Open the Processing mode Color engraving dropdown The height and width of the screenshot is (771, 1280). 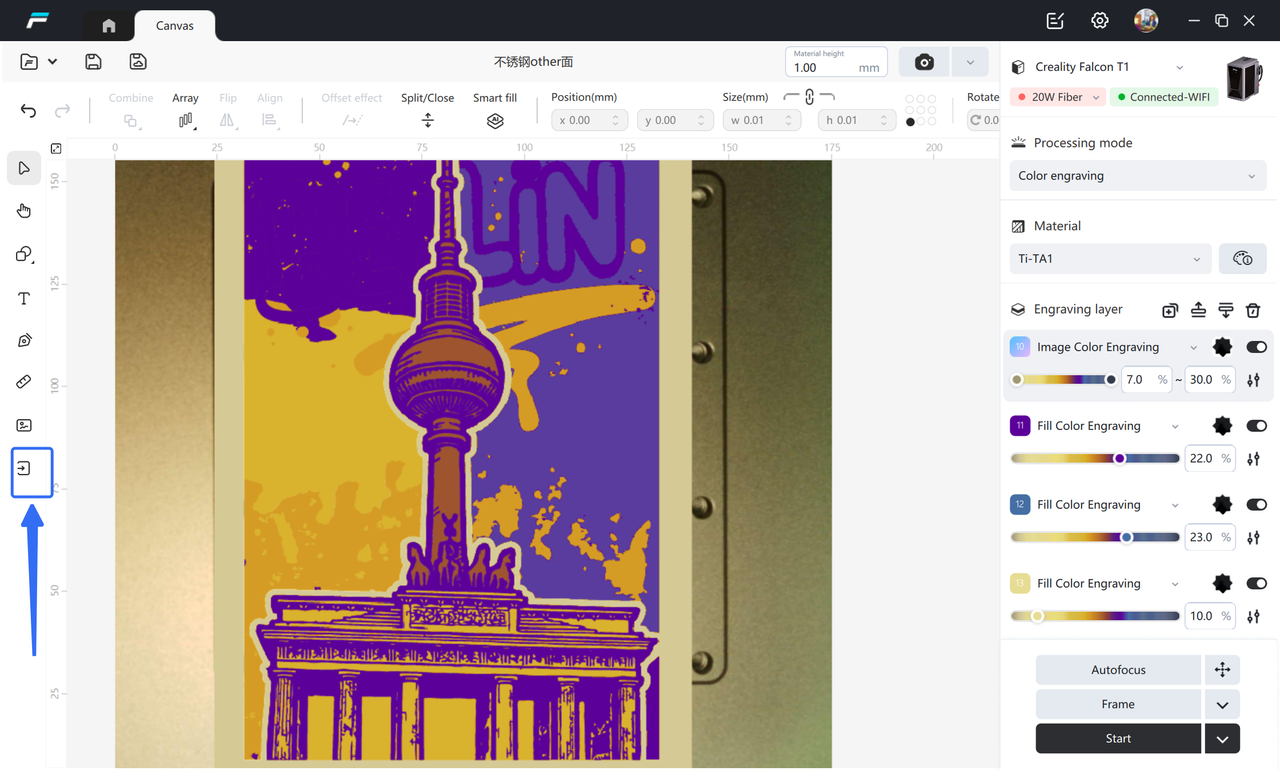pyautogui.click(x=1137, y=176)
